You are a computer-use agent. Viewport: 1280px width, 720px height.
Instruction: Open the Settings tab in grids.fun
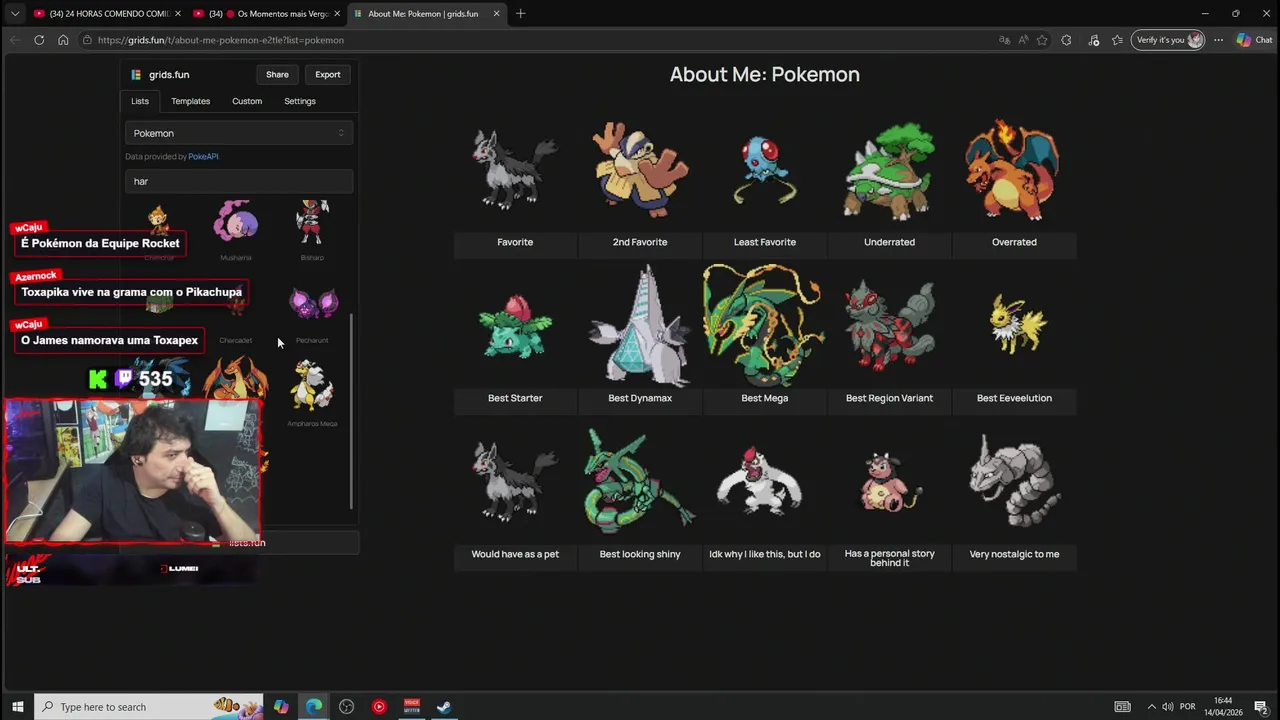pyautogui.click(x=300, y=101)
